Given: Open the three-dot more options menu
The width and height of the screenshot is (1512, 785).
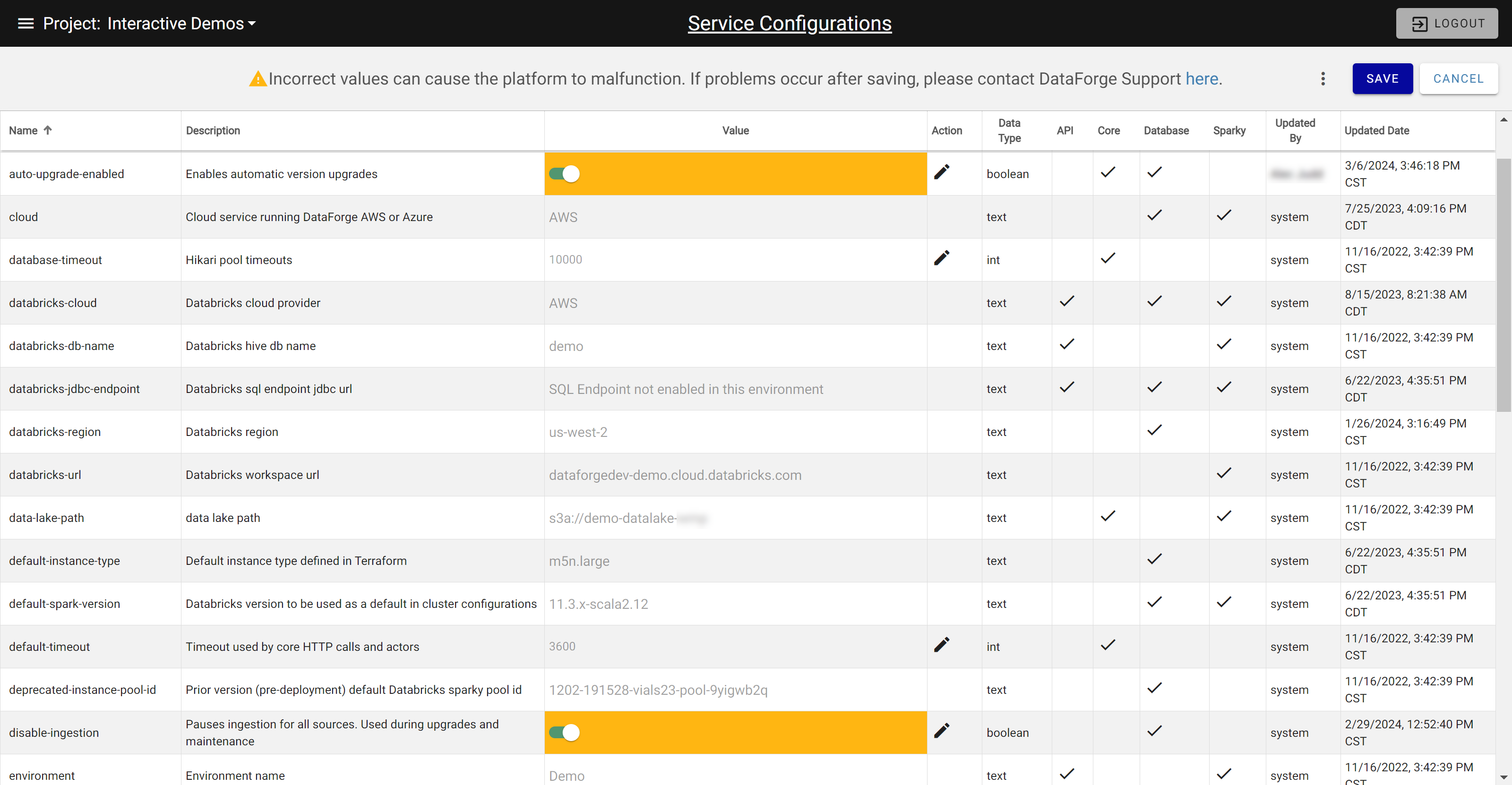Looking at the screenshot, I should pos(1323,78).
